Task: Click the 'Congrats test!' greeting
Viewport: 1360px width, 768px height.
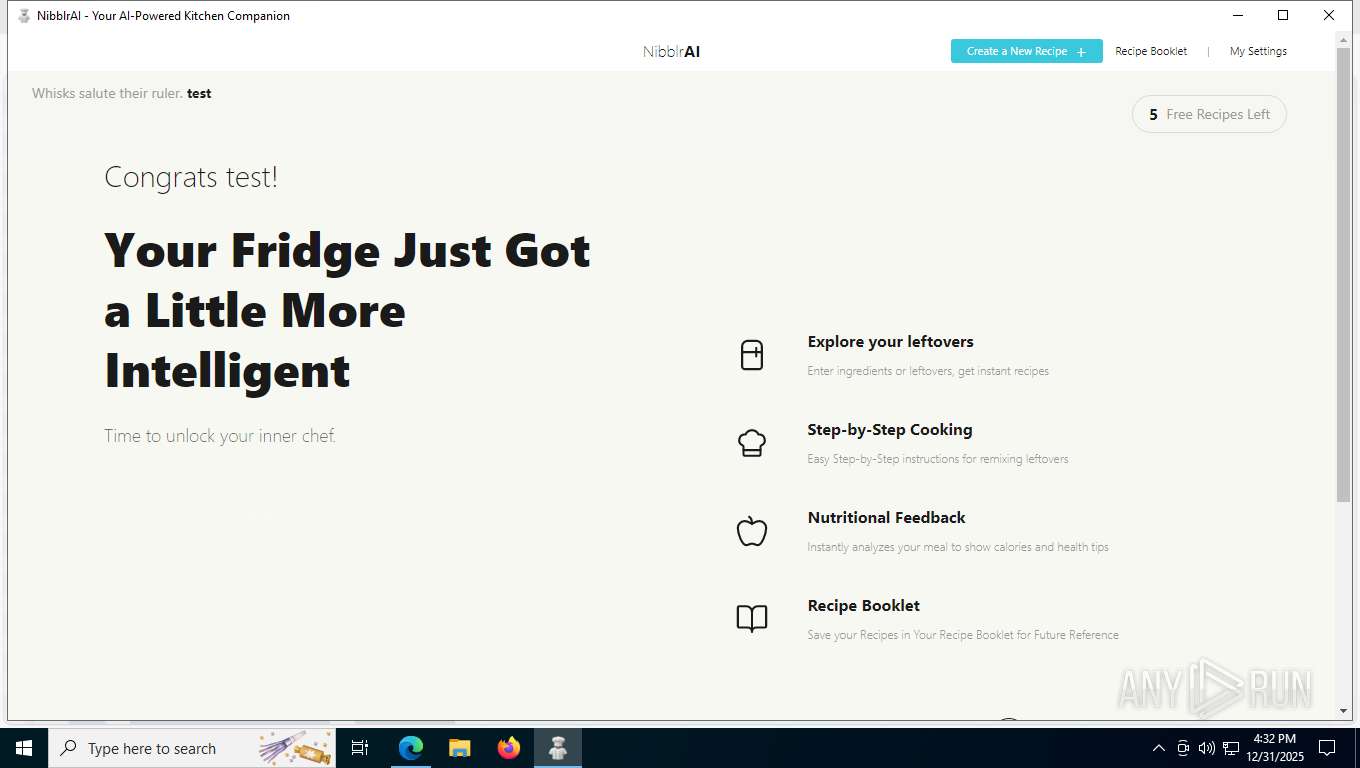Action: click(x=191, y=178)
